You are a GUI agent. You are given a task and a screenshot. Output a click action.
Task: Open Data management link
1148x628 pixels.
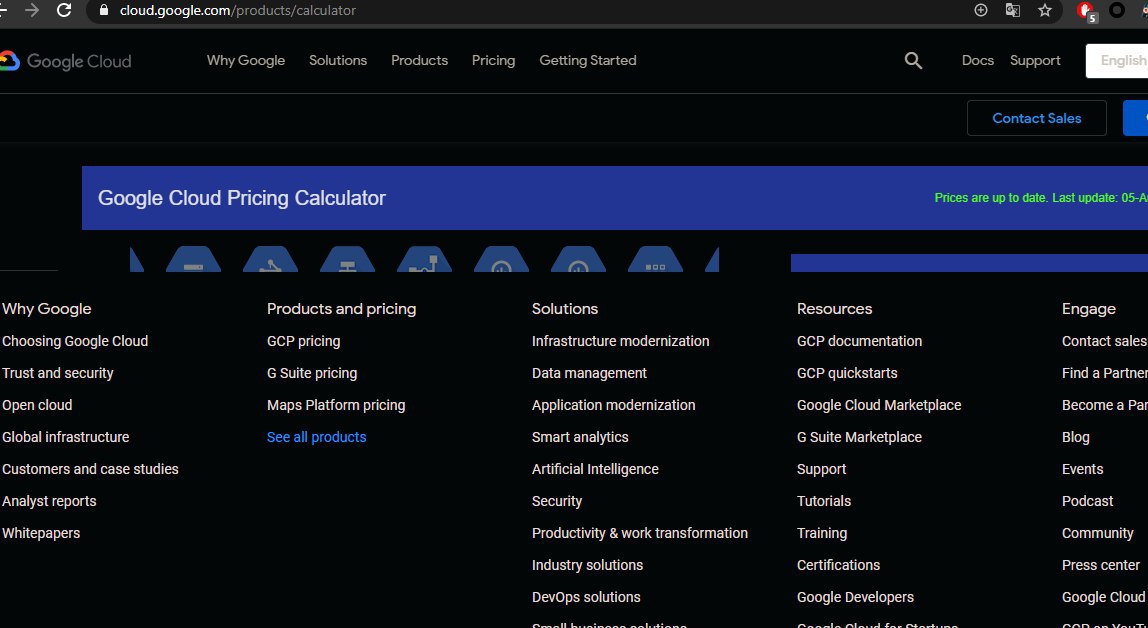tap(589, 373)
